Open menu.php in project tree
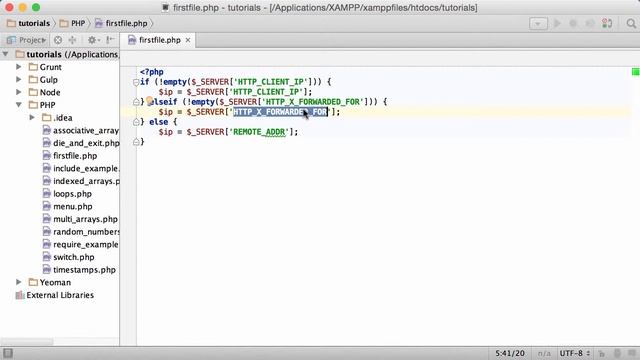The image size is (640, 360). click(67, 206)
